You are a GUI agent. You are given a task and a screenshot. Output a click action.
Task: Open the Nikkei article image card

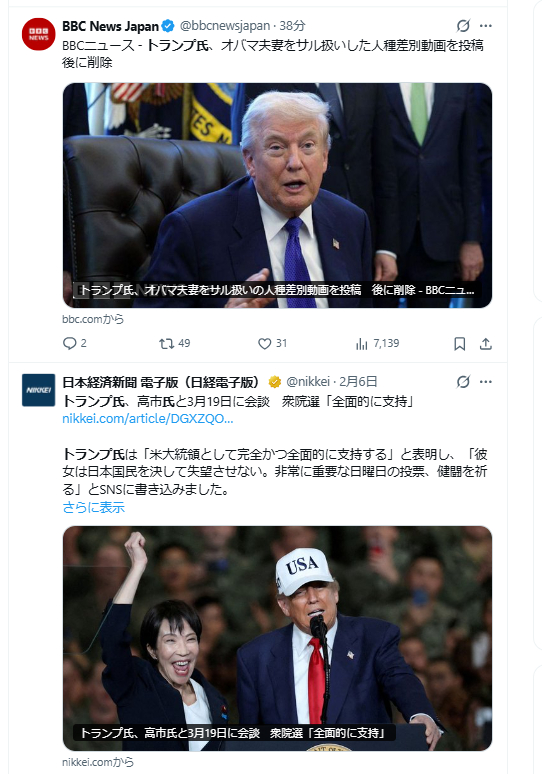coord(277,638)
